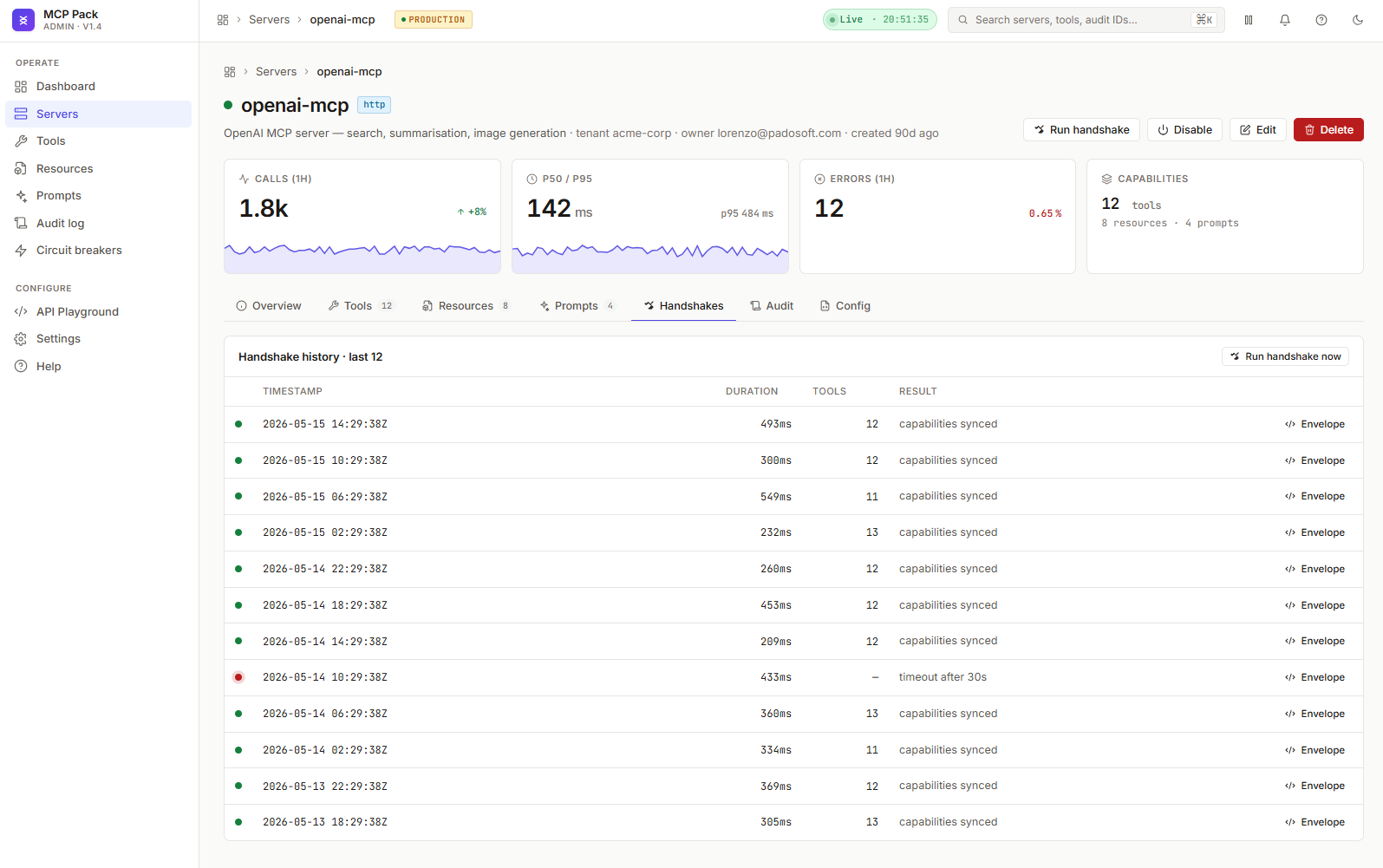Click the PRODUCTION environment badge

(434, 20)
